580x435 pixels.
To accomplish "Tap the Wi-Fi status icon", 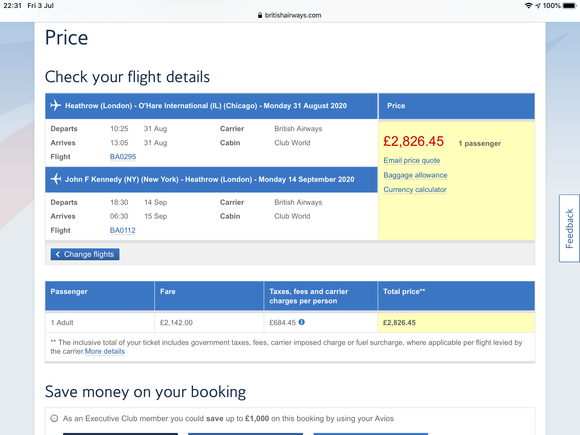I will 529,6.
